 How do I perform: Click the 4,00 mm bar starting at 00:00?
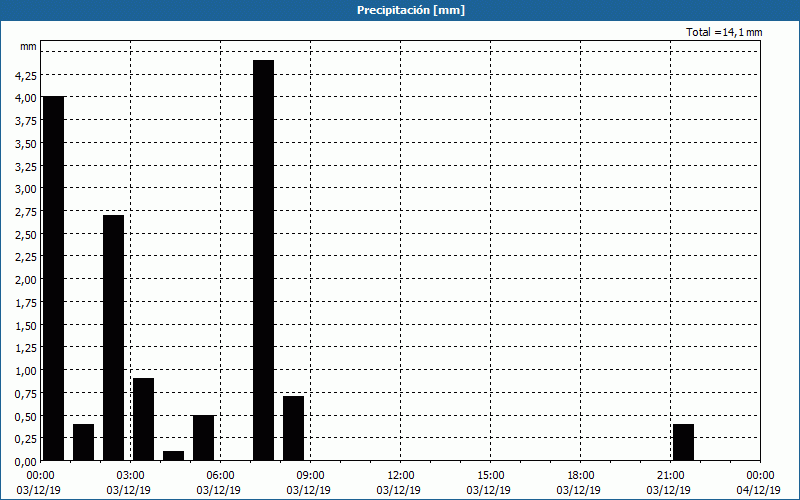click(54, 279)
